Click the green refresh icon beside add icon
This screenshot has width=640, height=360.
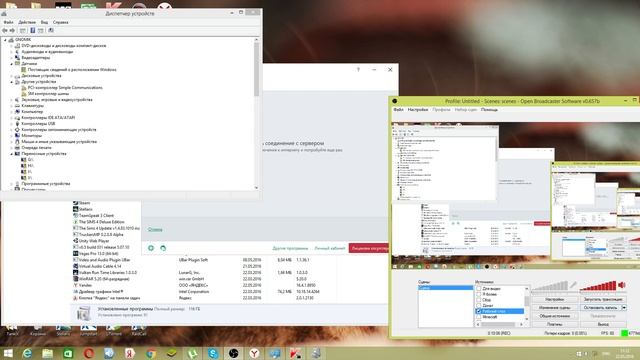[163, 248]
